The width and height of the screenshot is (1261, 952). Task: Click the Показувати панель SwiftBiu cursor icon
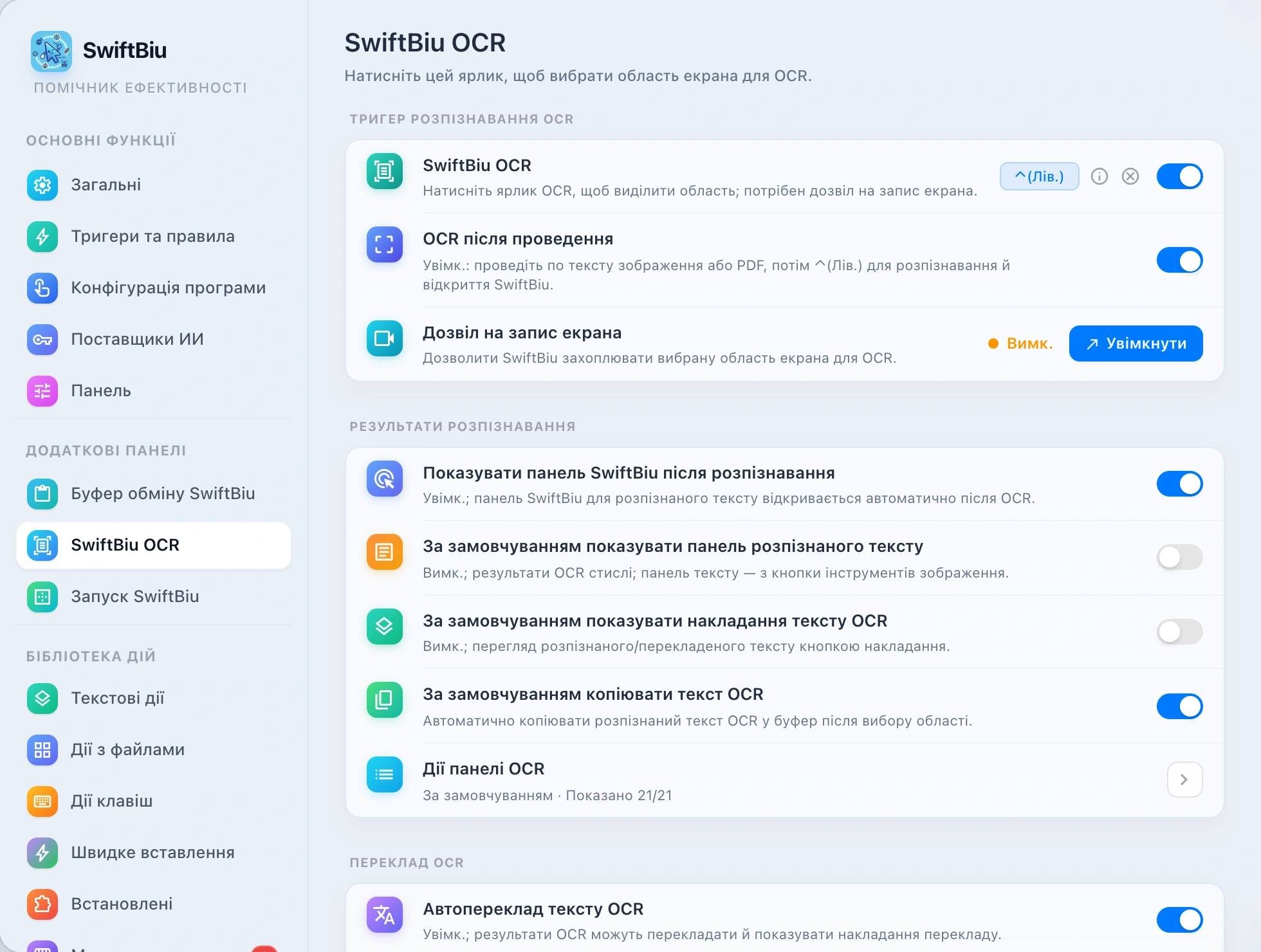pos(385,479)
